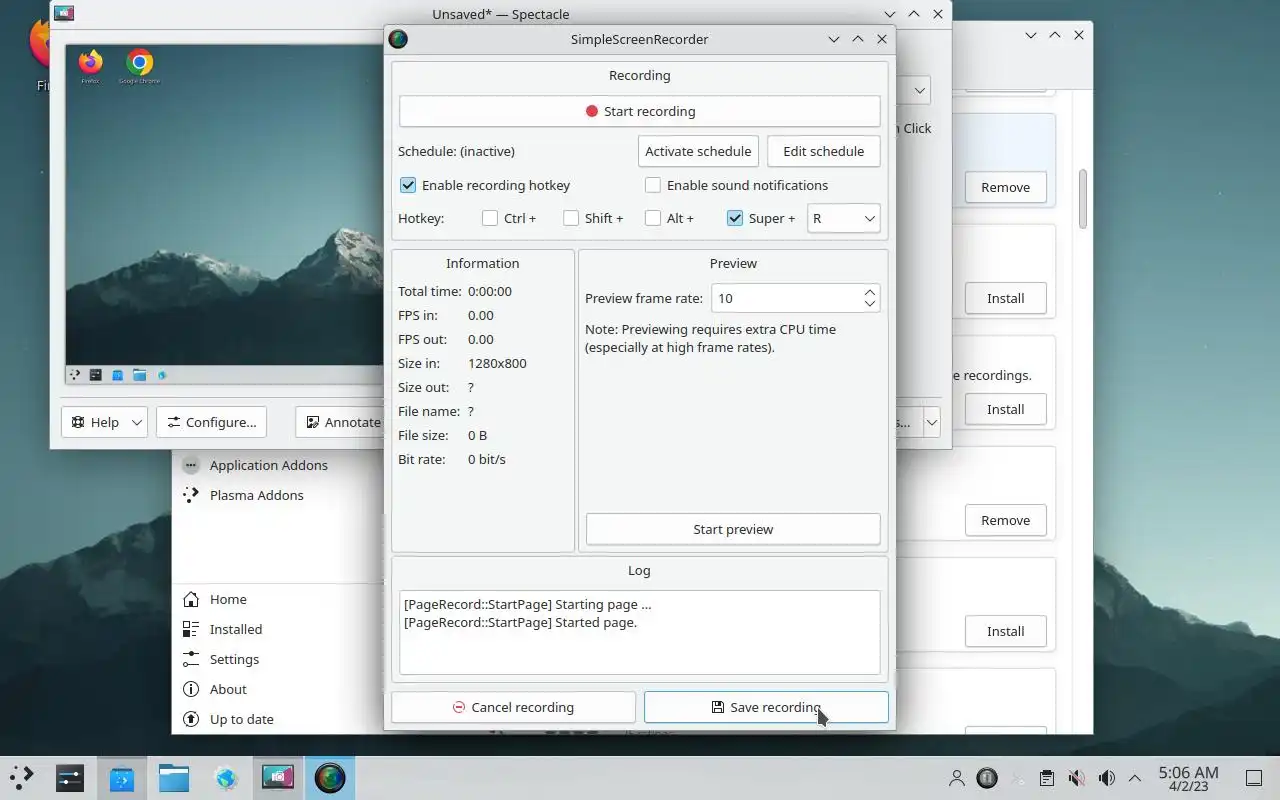Click the show desktop icon at taskbar end

tap(1254, 778)
